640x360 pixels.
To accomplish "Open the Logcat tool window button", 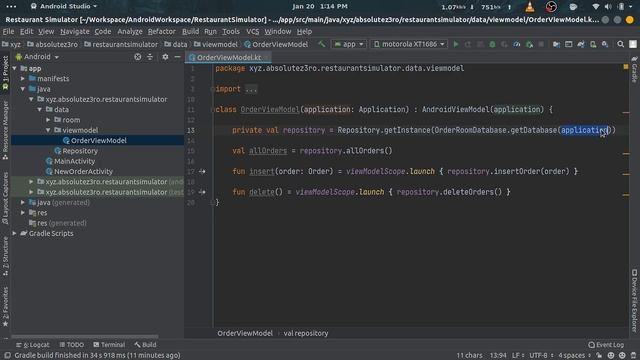I will click(33, 345).
